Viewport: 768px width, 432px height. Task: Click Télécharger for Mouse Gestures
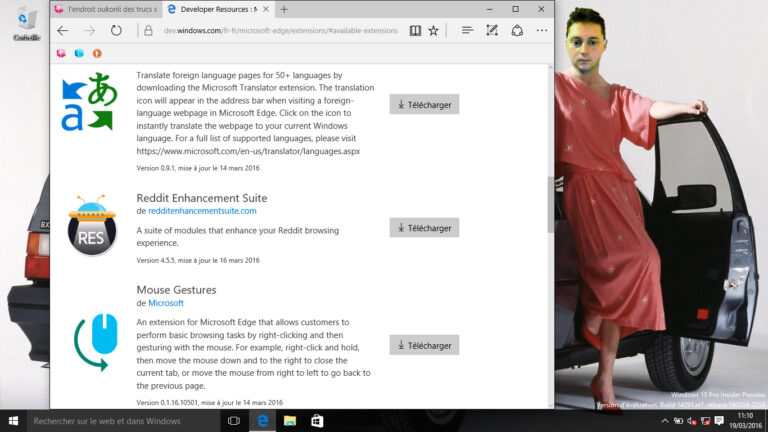(x=424, y=345)
